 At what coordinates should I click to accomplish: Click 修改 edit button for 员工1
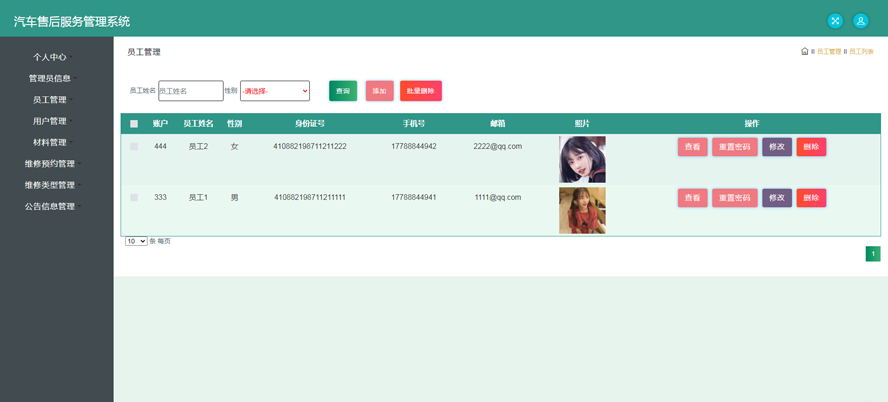tap(777, 198)
